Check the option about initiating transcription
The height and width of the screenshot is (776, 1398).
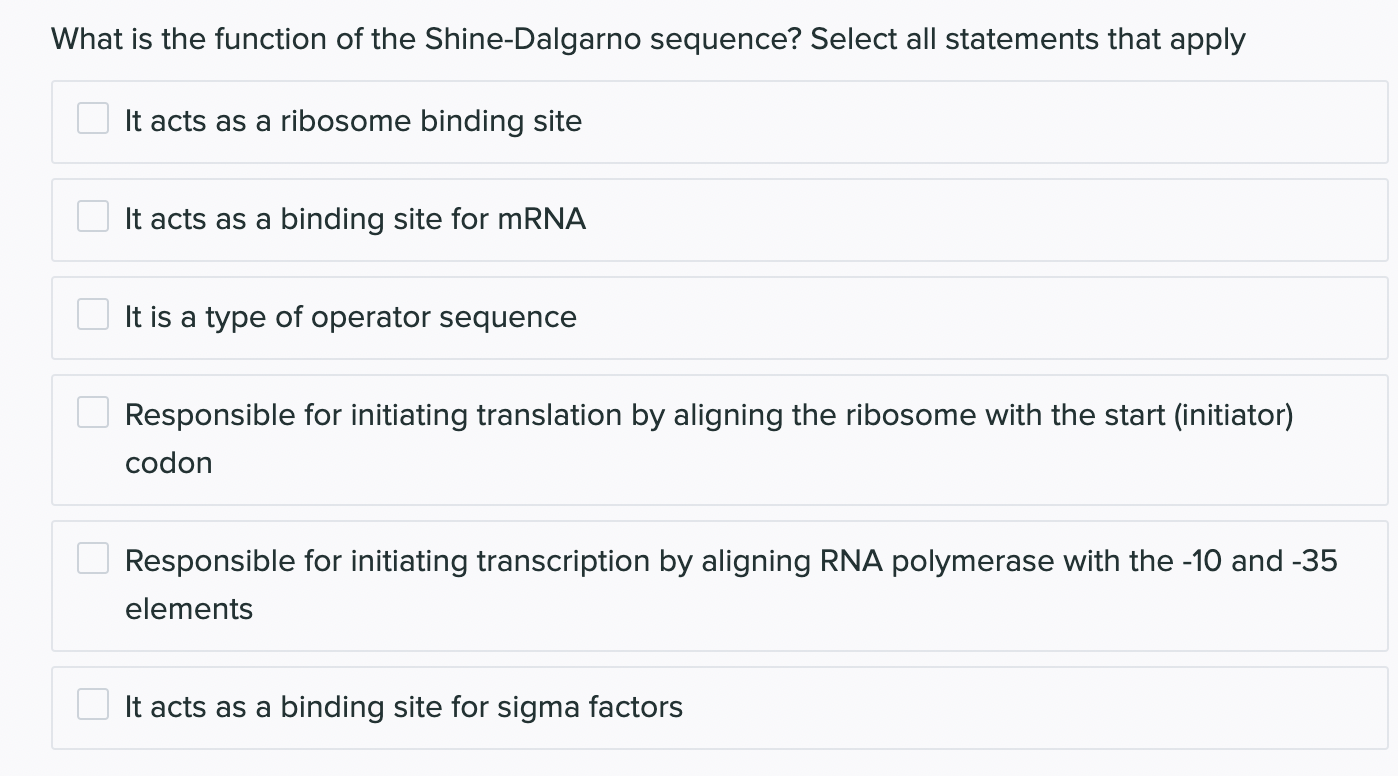coord(92,558)
